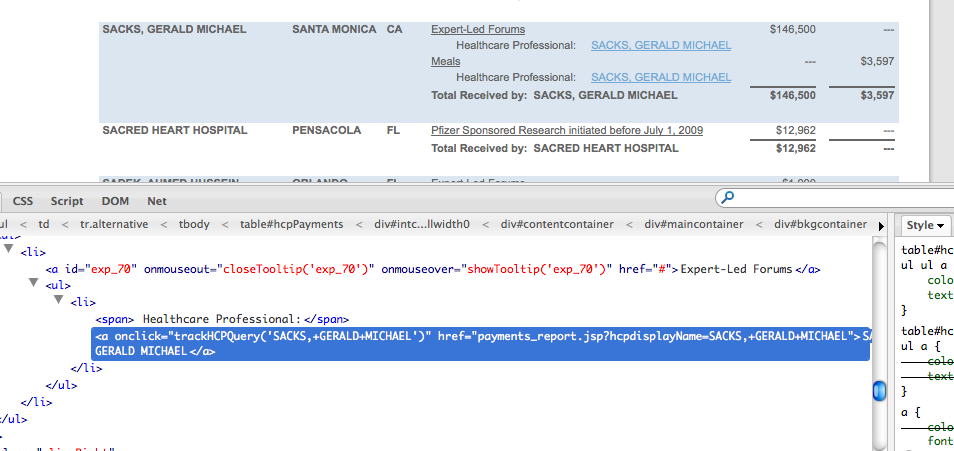Switch to the Script tab
The height and width of the screenshot is (451, 954).
pos(67,201)
